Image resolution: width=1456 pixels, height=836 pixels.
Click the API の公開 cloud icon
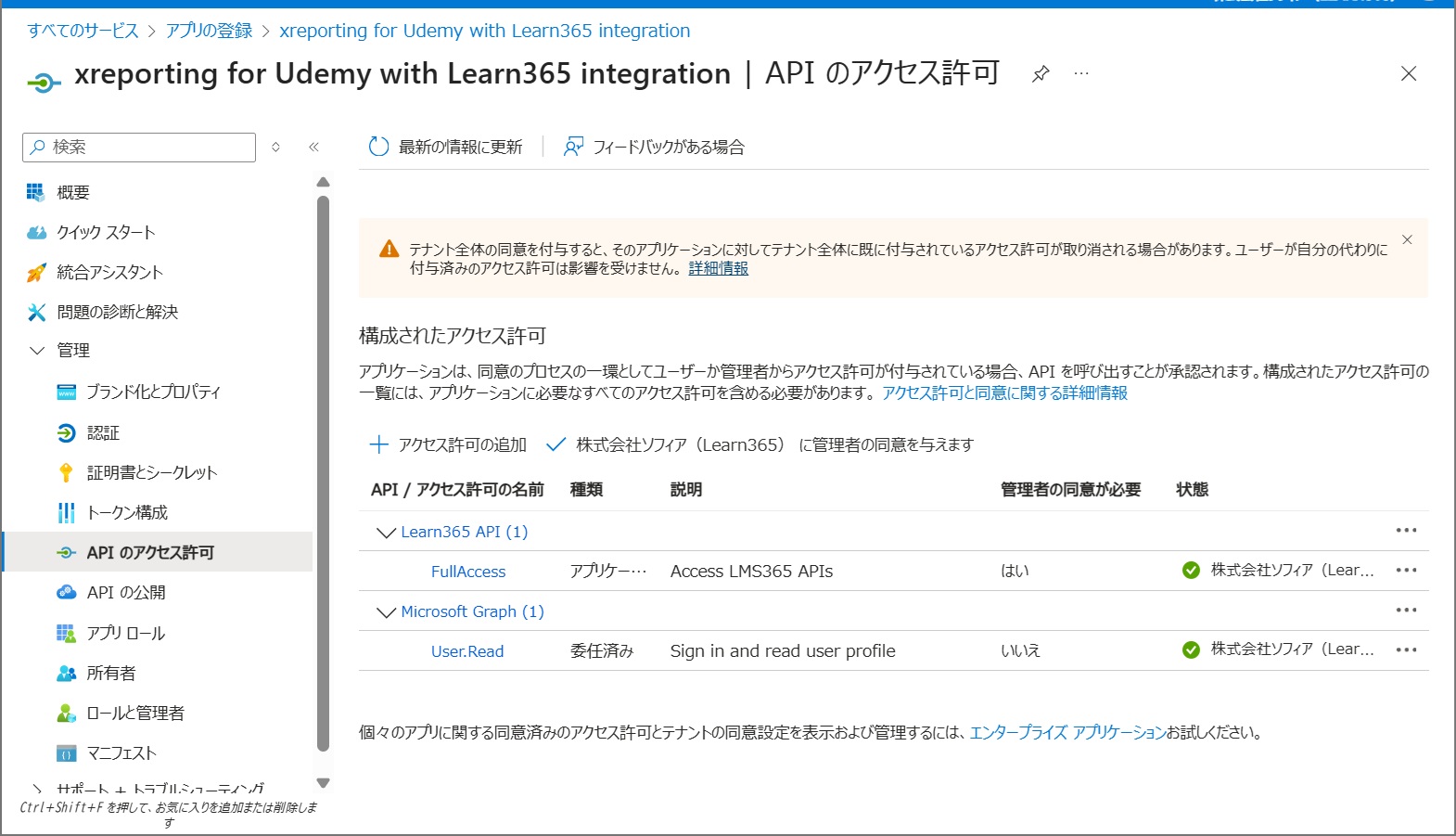(66, 592)
